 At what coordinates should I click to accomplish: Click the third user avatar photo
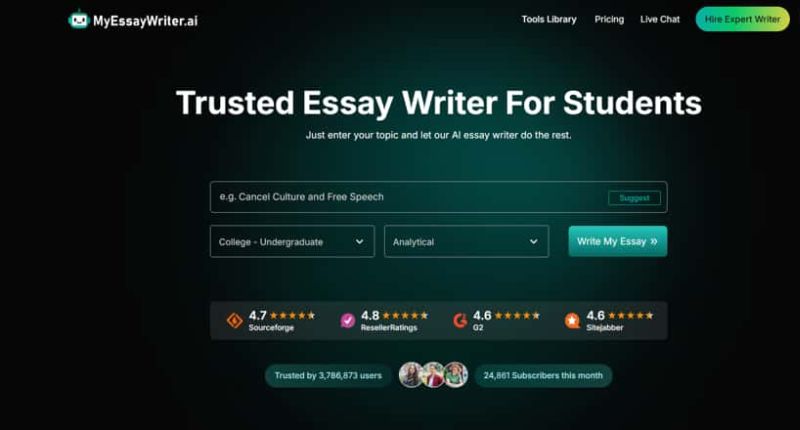tap(456, 375)
